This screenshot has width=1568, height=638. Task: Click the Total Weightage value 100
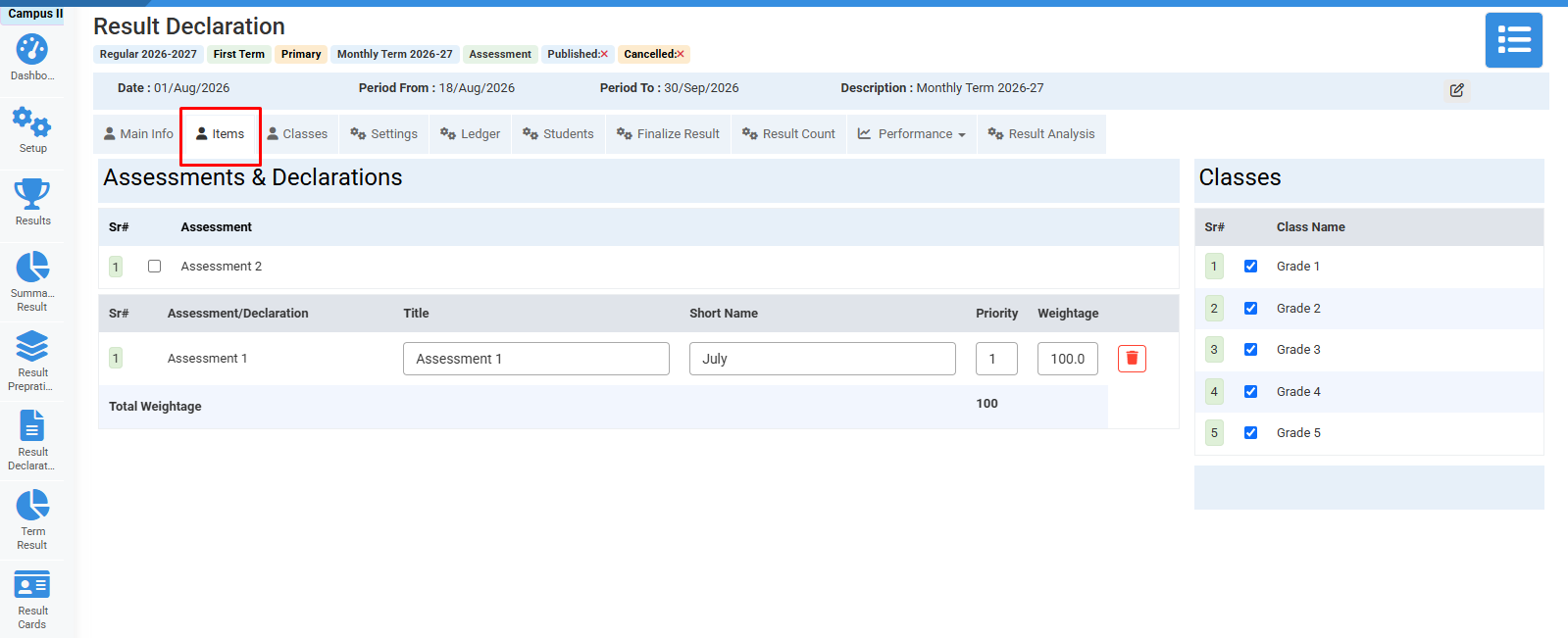[x=987, y=404]
